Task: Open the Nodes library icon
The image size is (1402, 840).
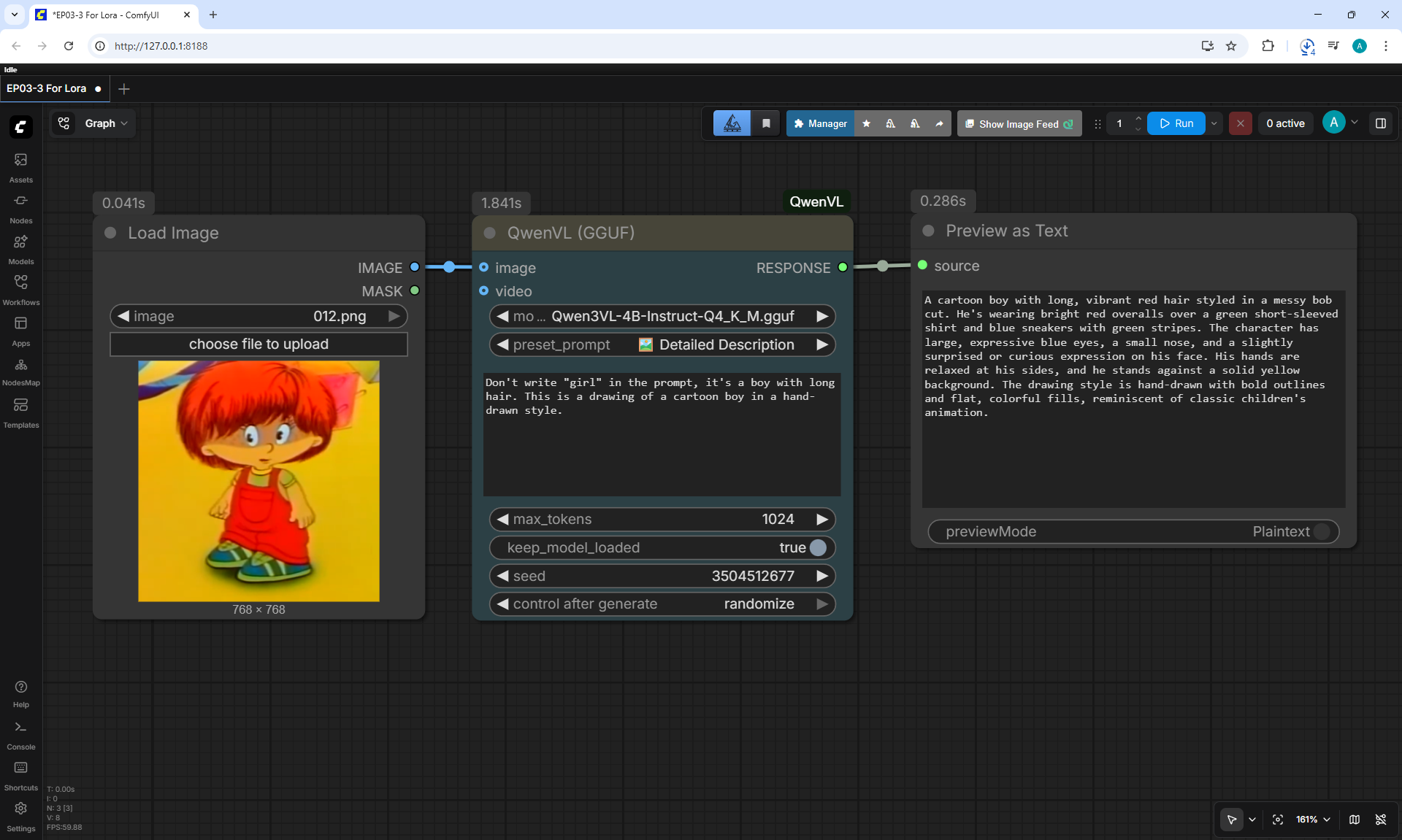Action: click(20, 208)
